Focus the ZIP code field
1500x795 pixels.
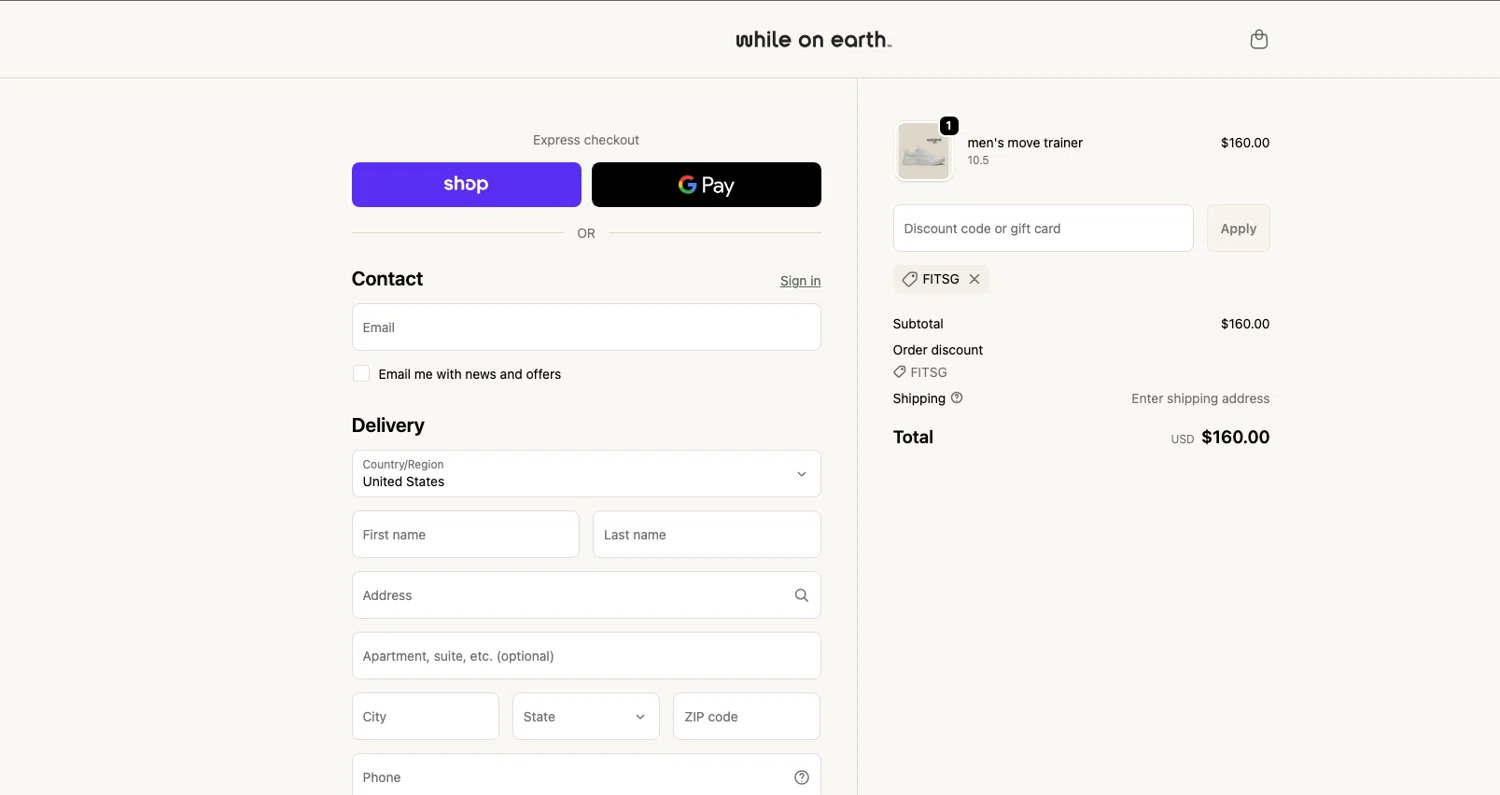point(747,717)
